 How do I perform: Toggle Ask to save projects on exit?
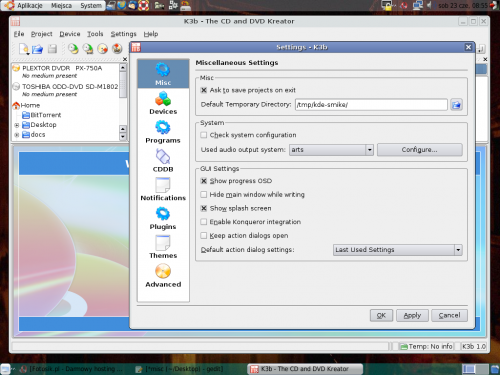(204, 90)
